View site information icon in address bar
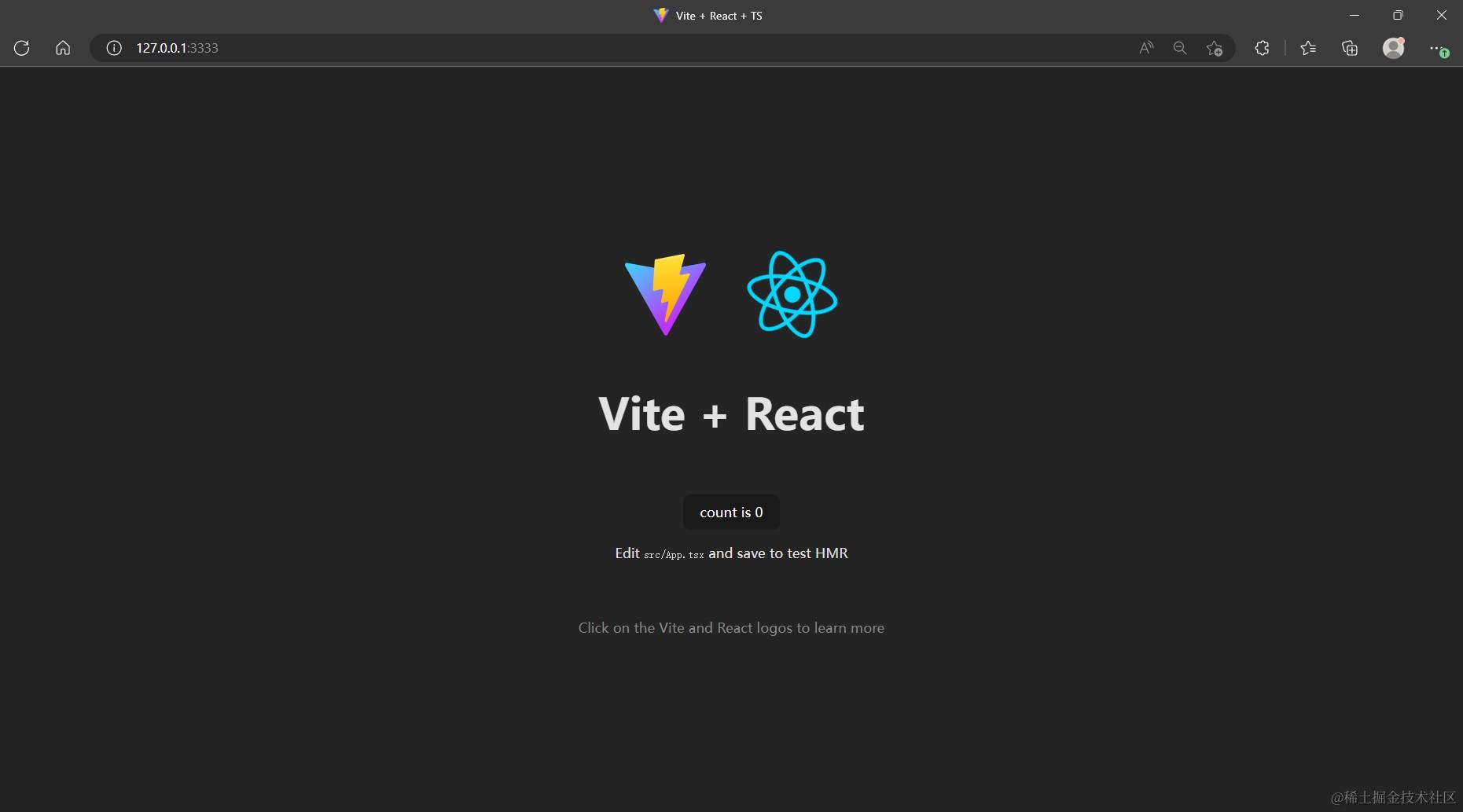The image size is (1463, 812). [x=114, y=48]
